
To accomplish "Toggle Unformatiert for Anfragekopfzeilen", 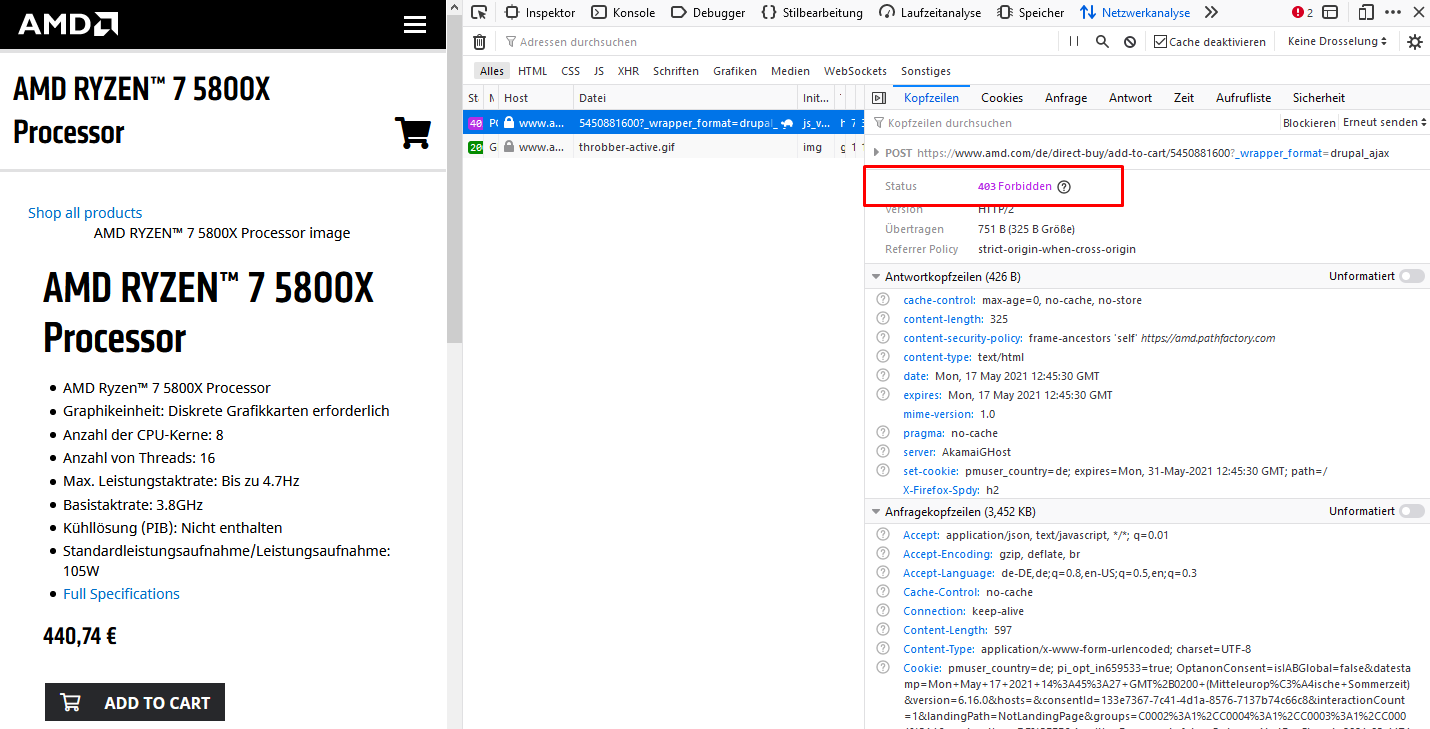I will pyautogui.click(x=1412, y=511).
